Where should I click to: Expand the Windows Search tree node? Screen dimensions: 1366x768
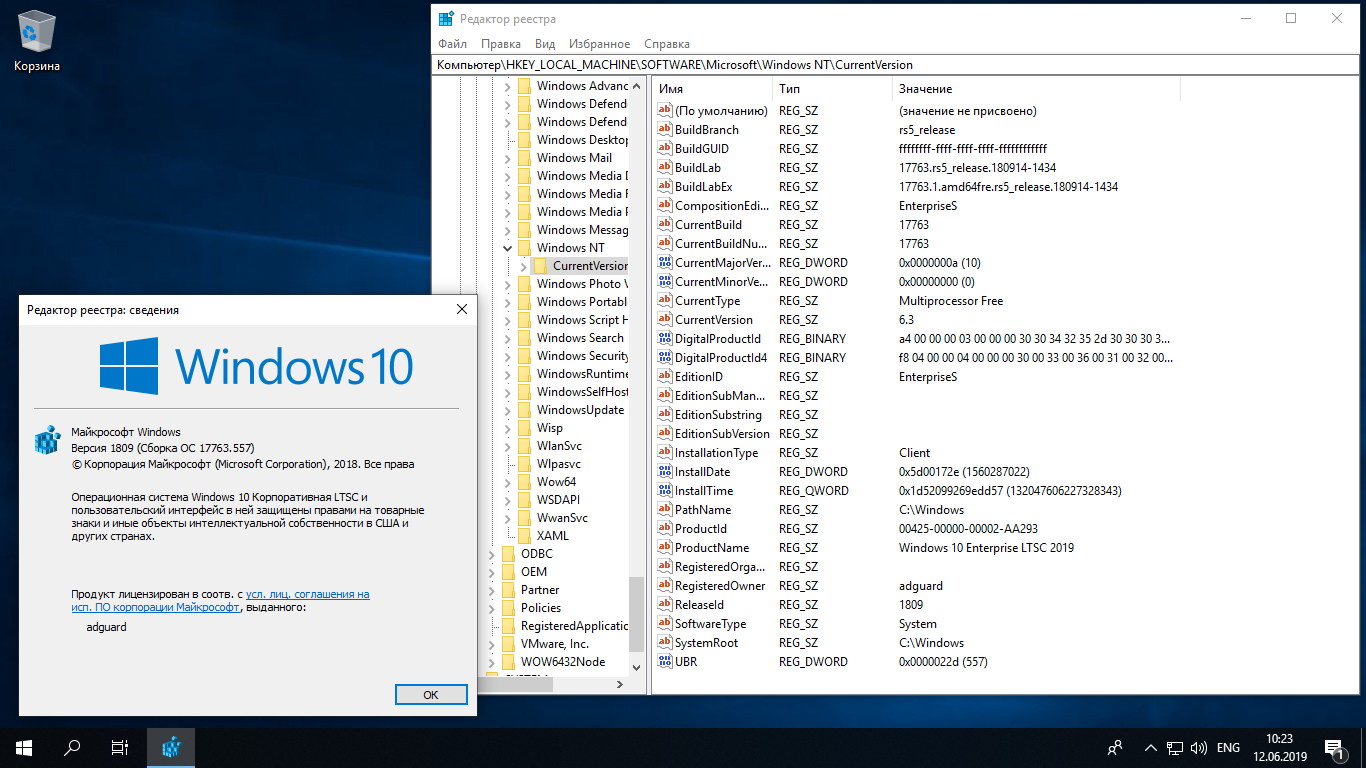coord(507,338)
